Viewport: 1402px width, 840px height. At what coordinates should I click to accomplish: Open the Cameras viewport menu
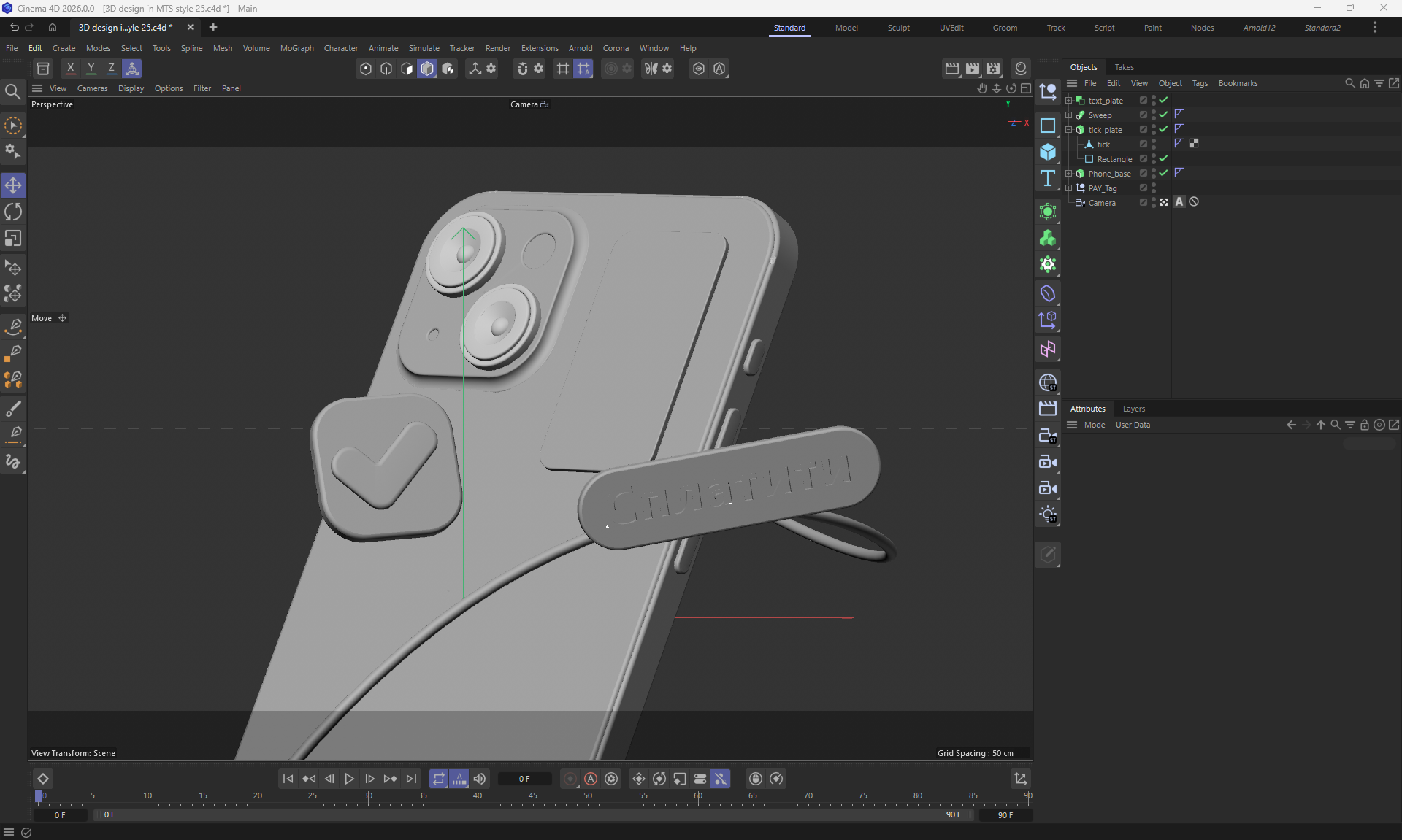coord(92,88)
